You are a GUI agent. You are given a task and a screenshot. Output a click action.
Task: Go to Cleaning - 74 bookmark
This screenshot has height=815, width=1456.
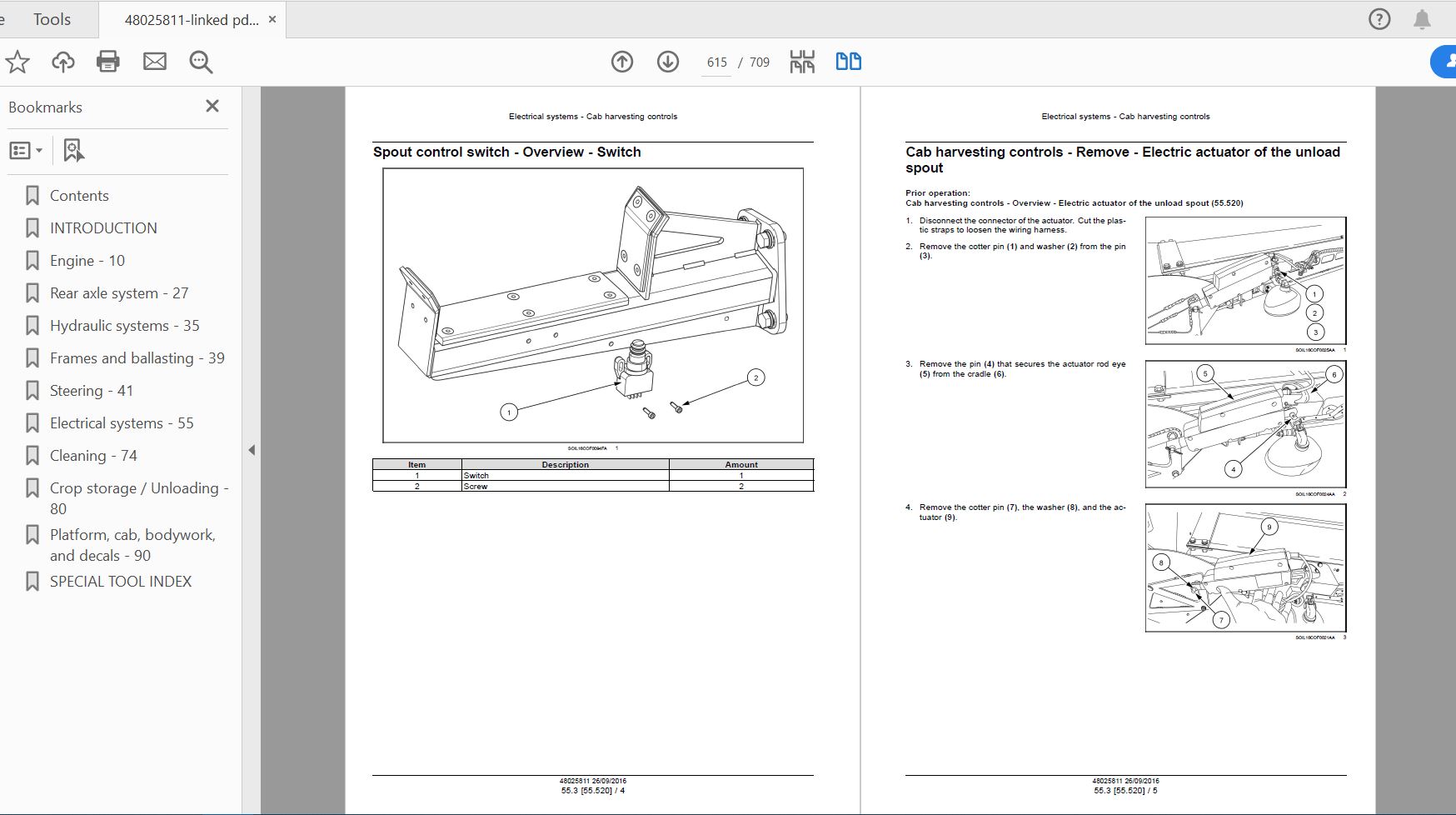(93, 456)
